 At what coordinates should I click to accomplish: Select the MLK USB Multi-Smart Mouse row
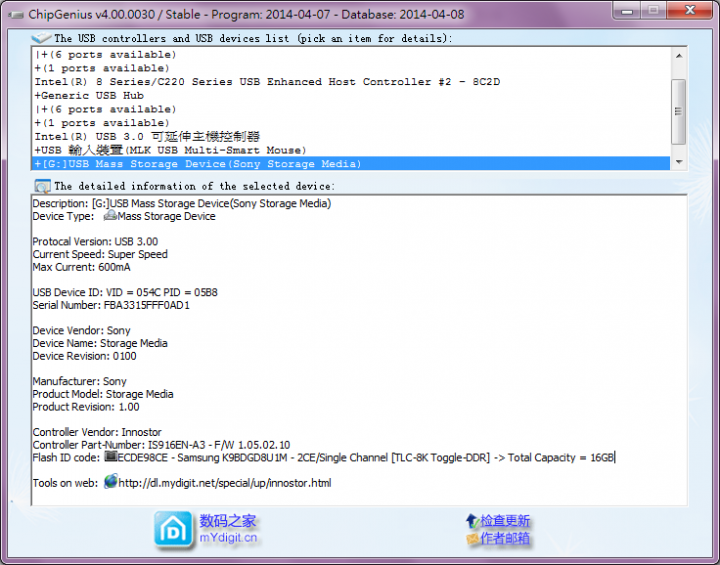[351, 150]
